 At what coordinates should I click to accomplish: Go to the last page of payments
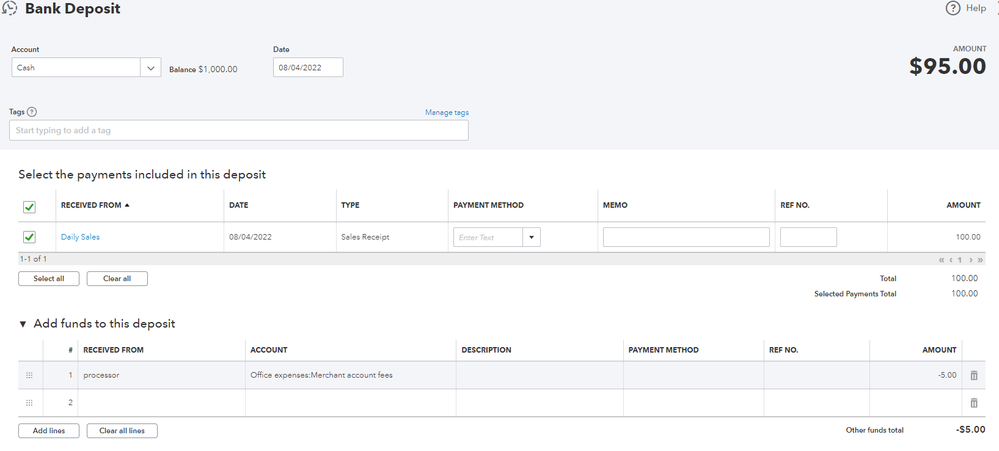980,260
